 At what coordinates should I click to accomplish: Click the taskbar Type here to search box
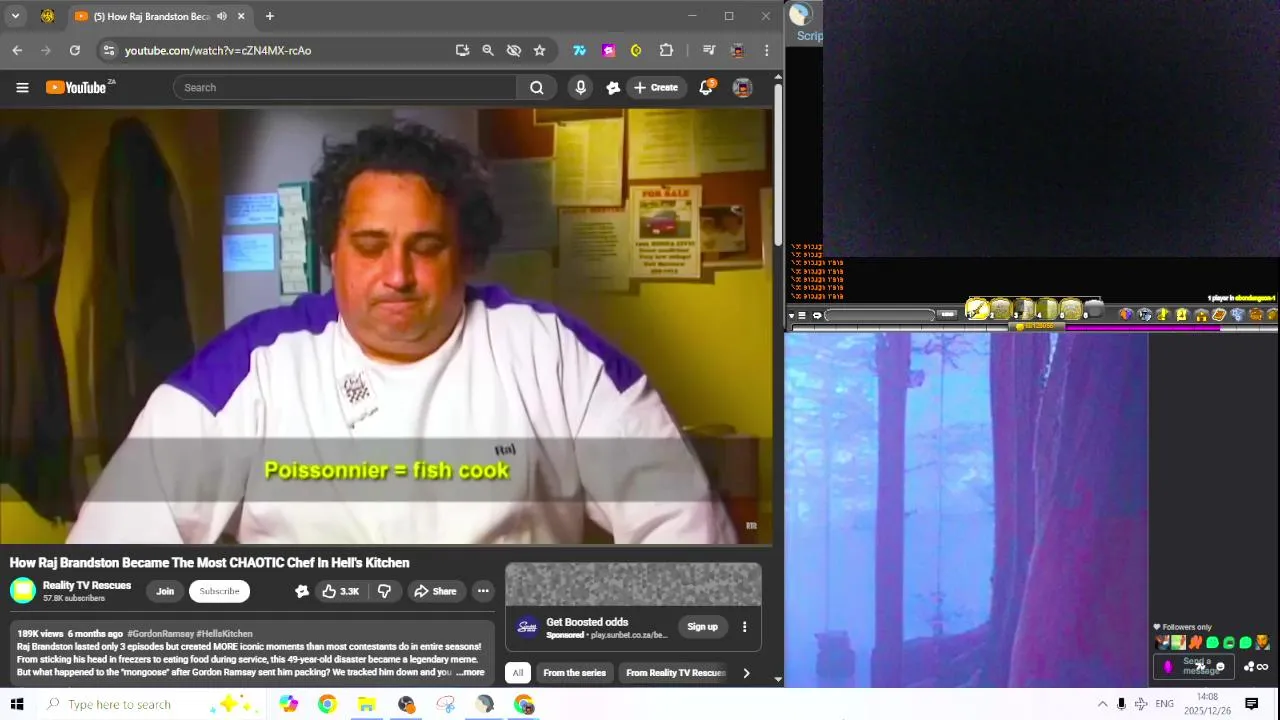pyautogui.click(x=150, y=704)
